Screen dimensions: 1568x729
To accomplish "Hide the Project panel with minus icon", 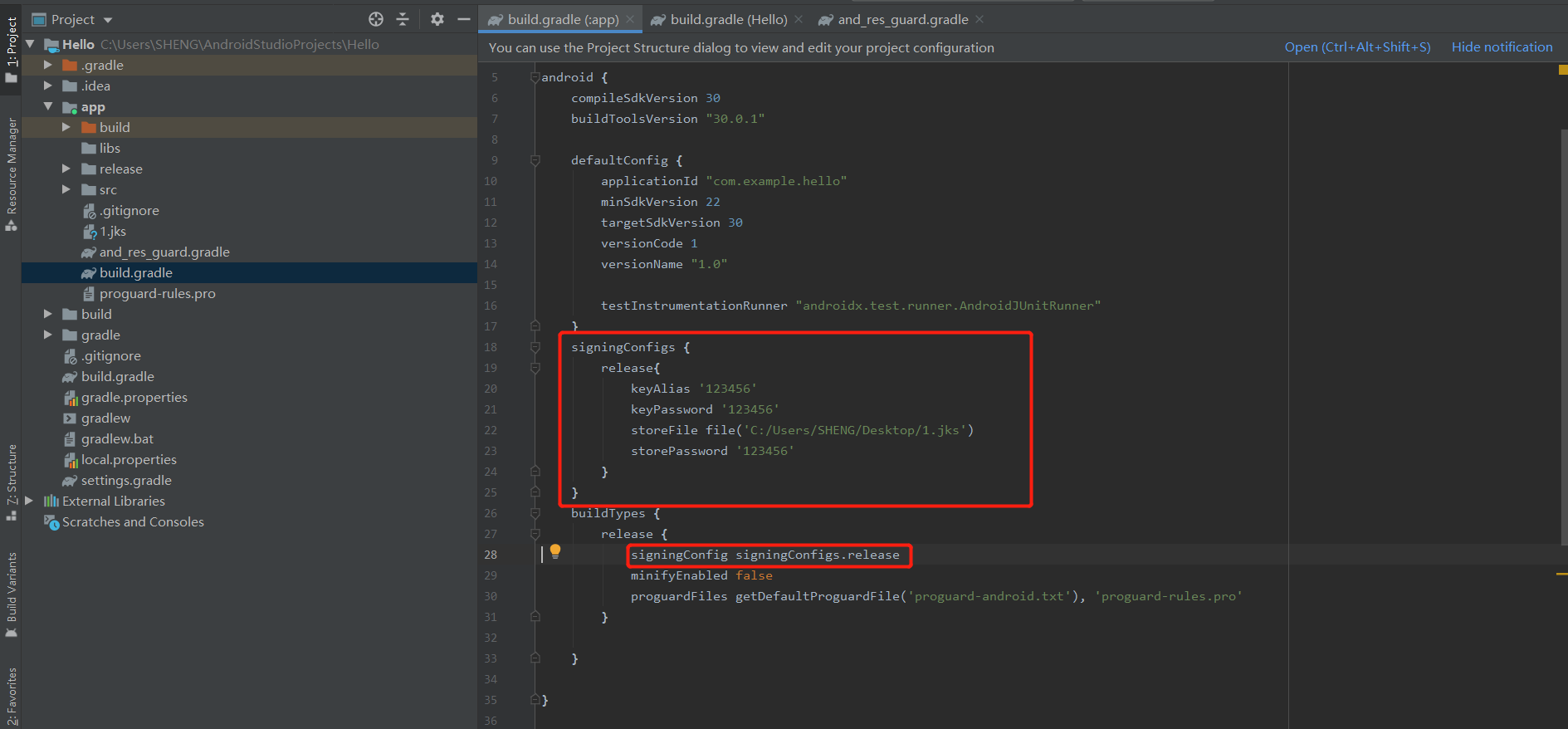I will coord(464,19).
